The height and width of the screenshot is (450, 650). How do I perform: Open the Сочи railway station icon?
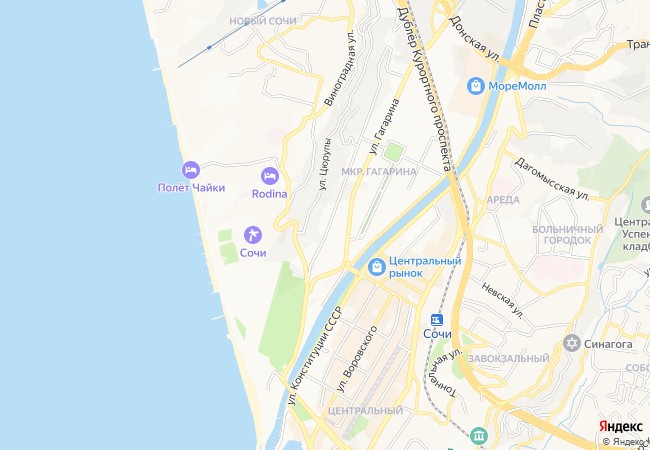click(437, 320)
